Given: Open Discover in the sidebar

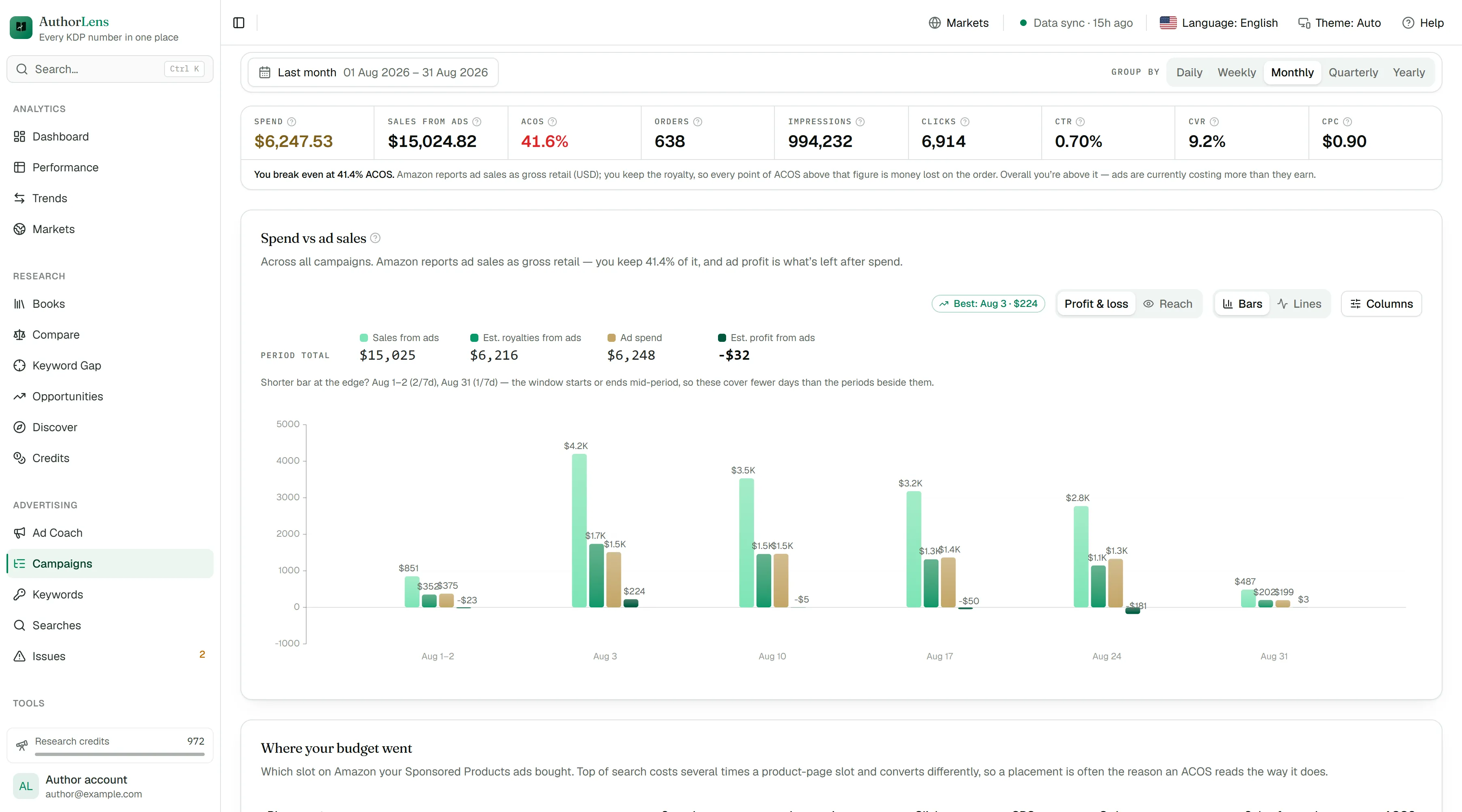Looking at the screenshot, I should pos(110,427).
